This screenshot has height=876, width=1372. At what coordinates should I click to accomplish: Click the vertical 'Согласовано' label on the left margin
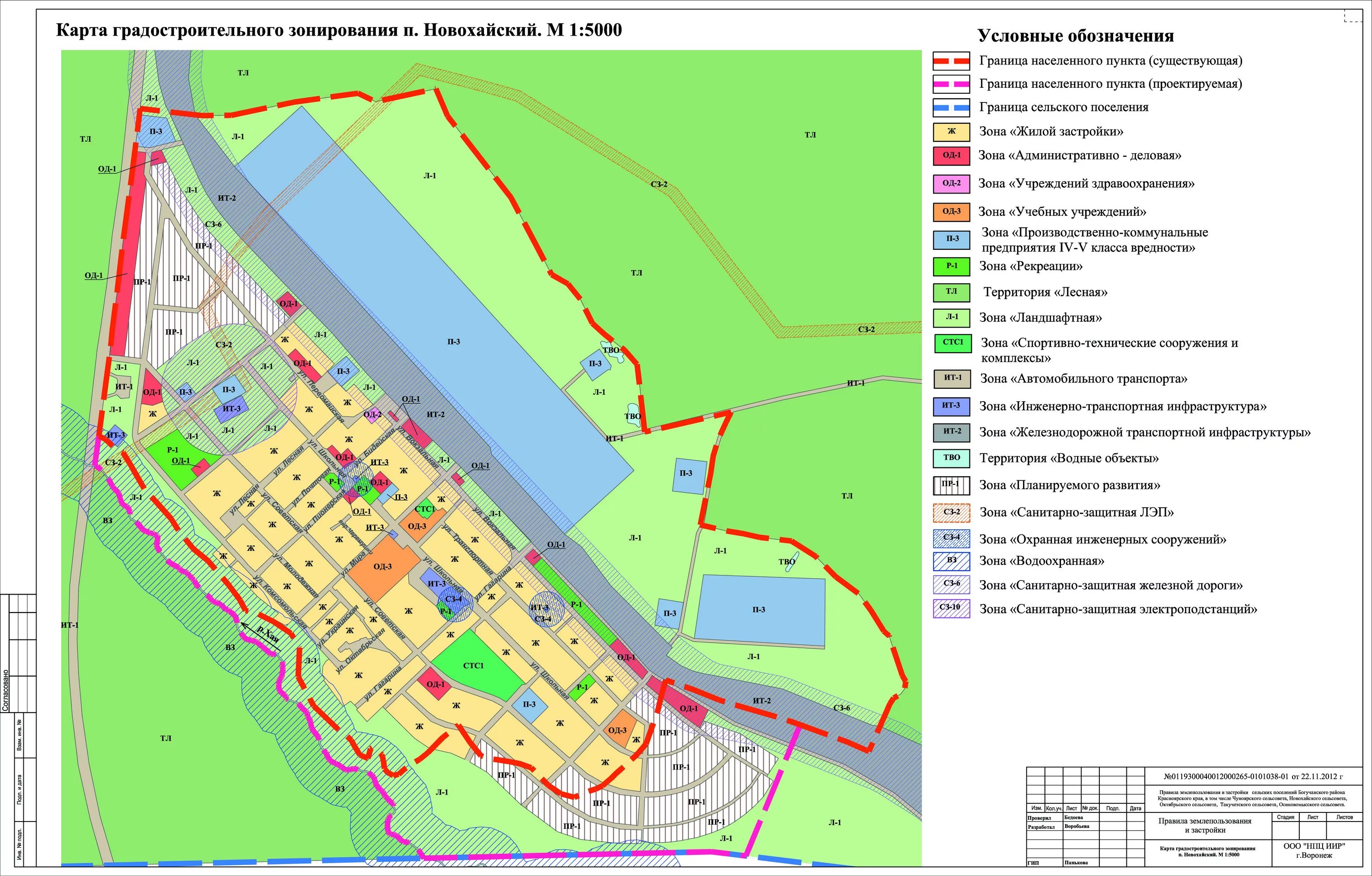pyautogui.click(x=5, y=691)
